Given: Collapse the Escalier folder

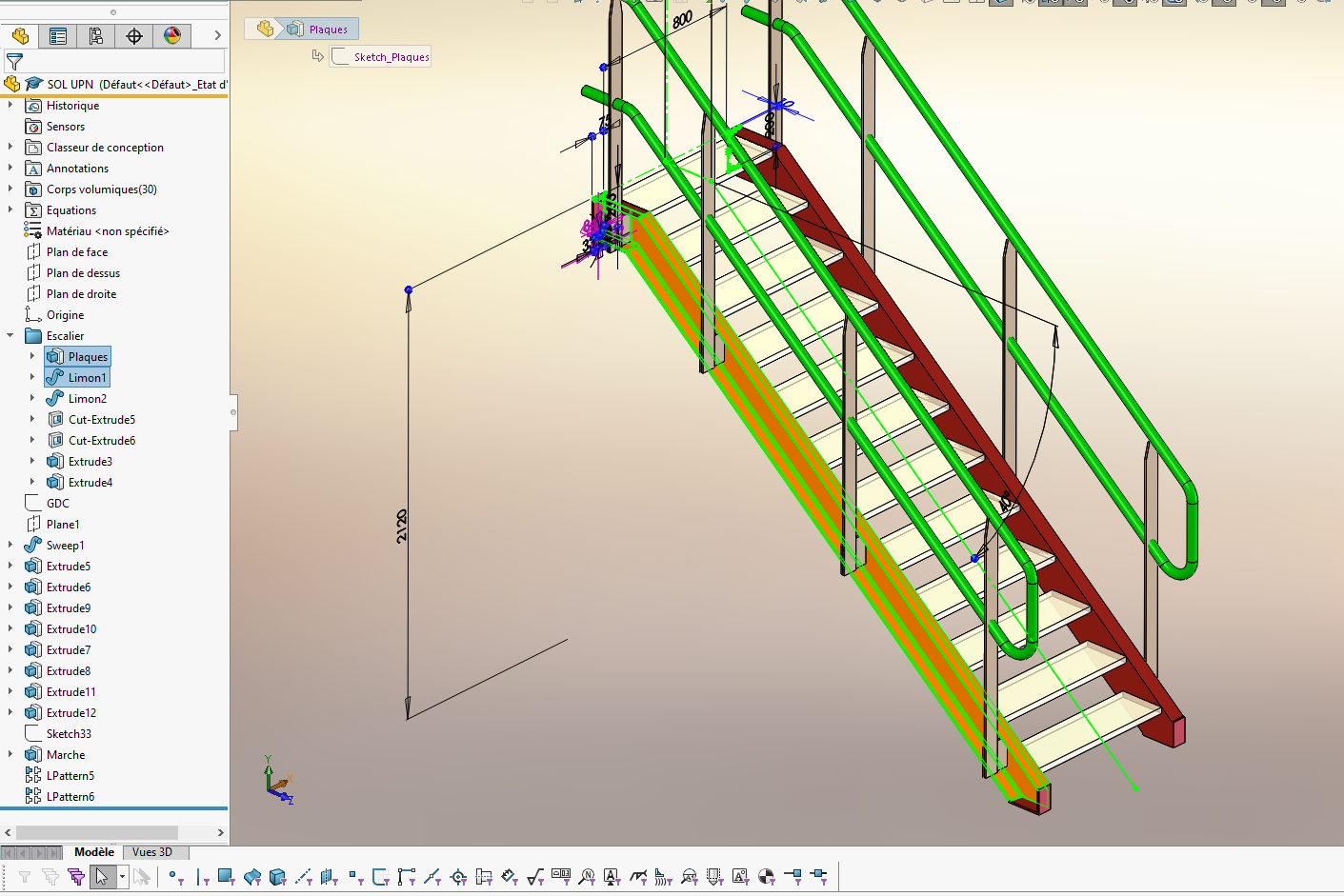Looking at the screenshot, I should (x=10, y=336).
